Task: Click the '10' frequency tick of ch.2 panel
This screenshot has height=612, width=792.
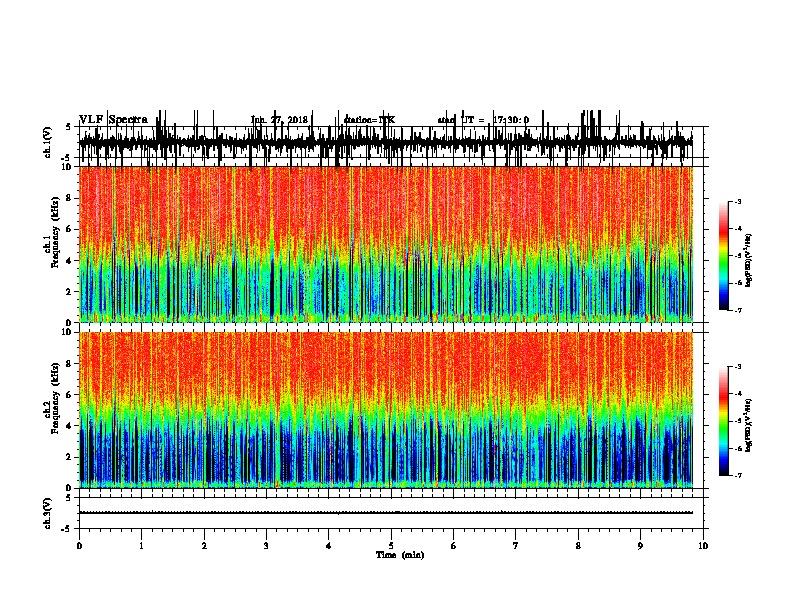Action: [x=67, y=332]
